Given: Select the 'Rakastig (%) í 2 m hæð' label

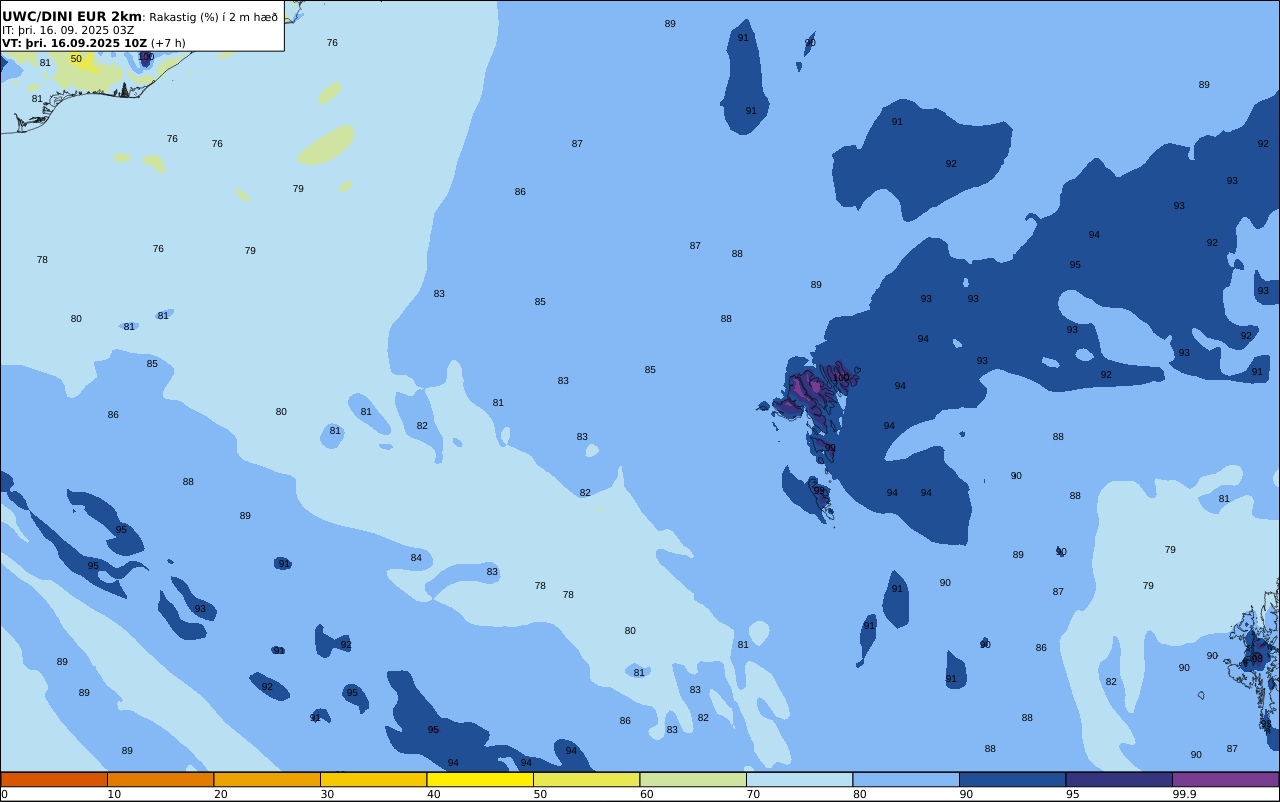Looking at the screenshot, I should coord(214,17).
